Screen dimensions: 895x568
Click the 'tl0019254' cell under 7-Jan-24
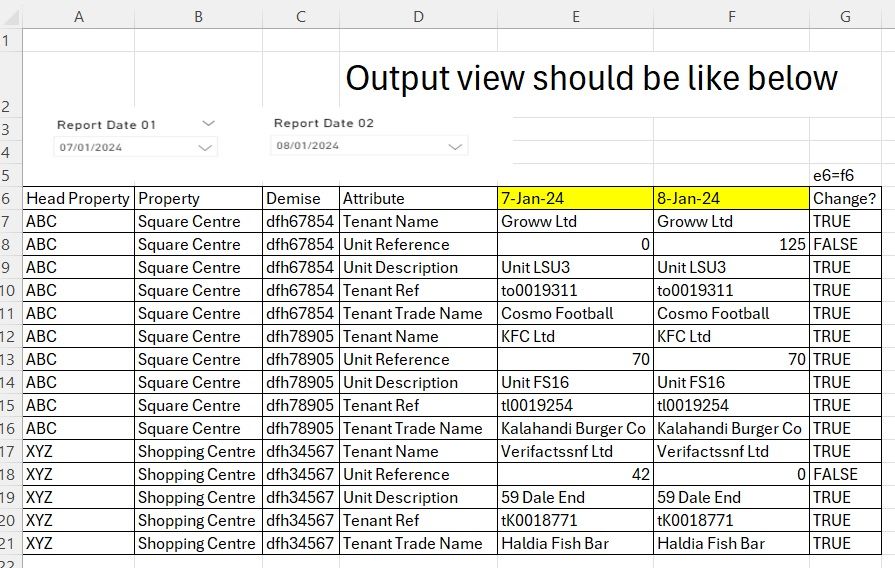[575, 405]
